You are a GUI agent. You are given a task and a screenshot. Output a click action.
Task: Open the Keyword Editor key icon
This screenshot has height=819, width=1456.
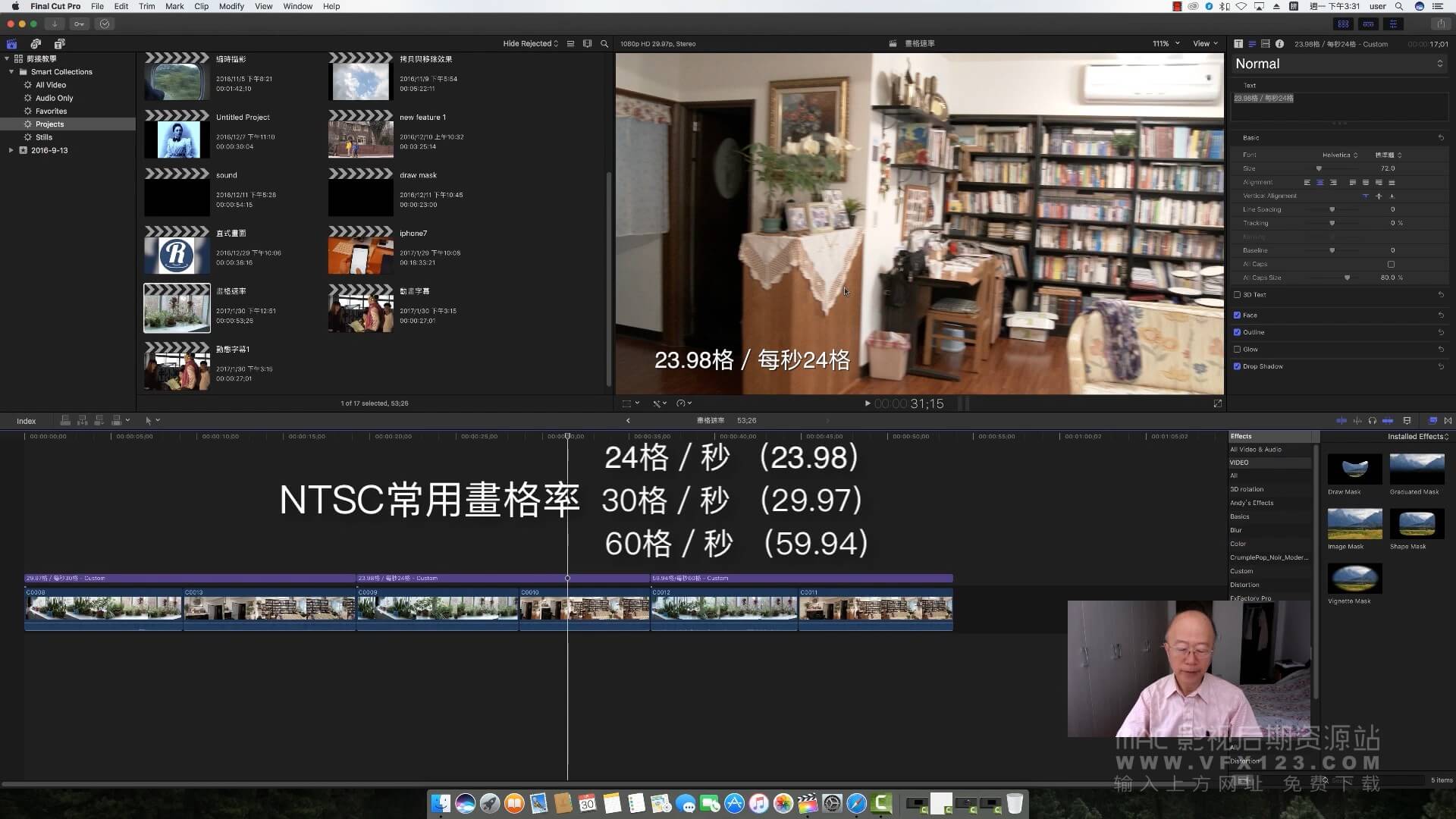point(80,24)
